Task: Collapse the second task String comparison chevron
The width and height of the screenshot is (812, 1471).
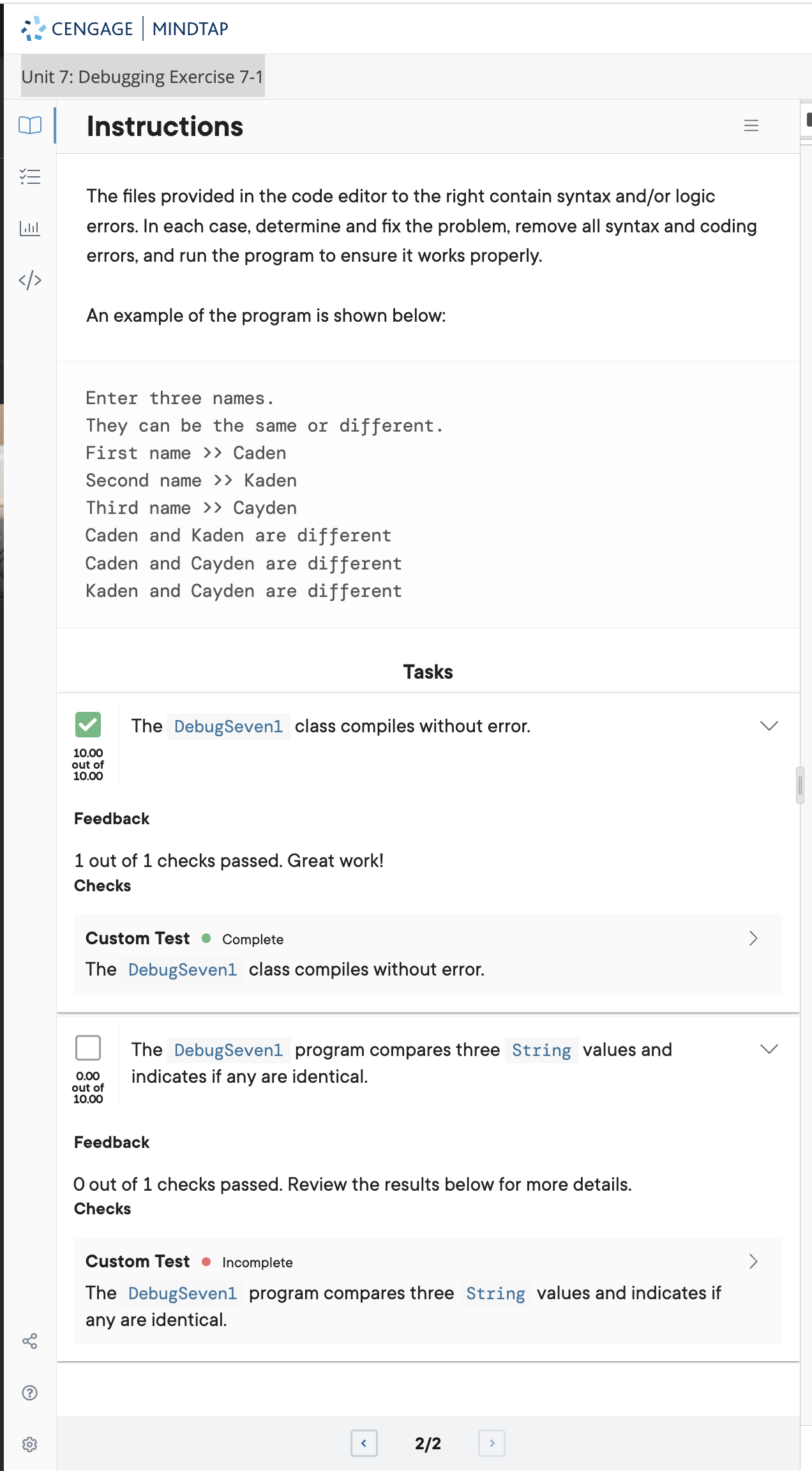Action: 769,1049
